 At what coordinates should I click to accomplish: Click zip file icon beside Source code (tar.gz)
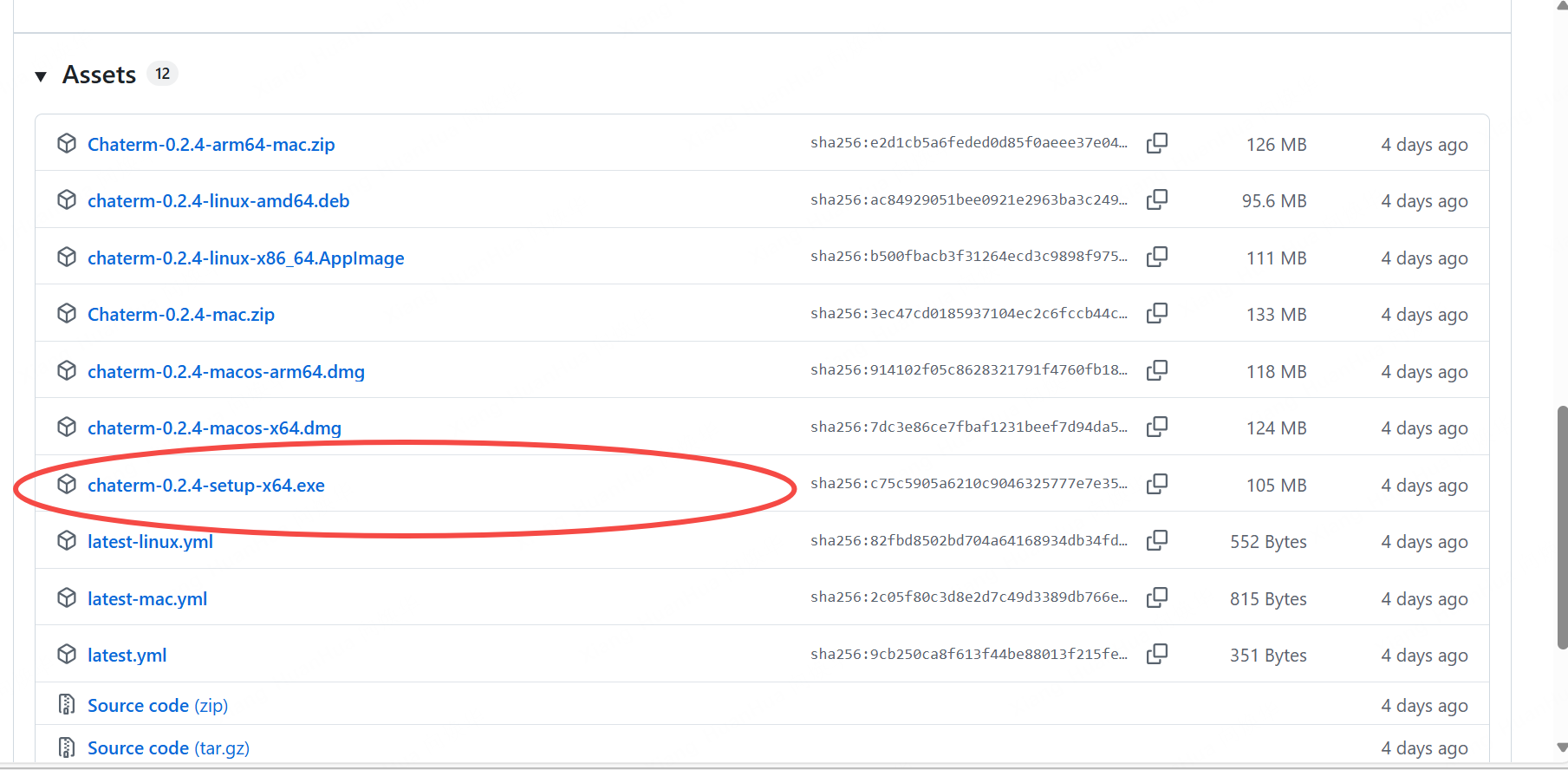click(67, 747)
